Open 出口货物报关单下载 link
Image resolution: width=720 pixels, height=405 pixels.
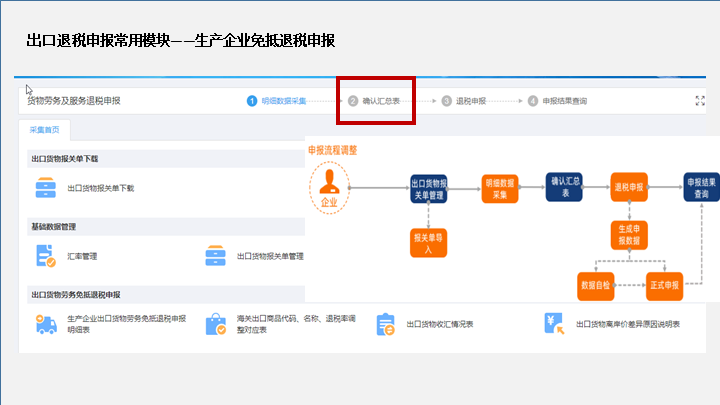101,188
